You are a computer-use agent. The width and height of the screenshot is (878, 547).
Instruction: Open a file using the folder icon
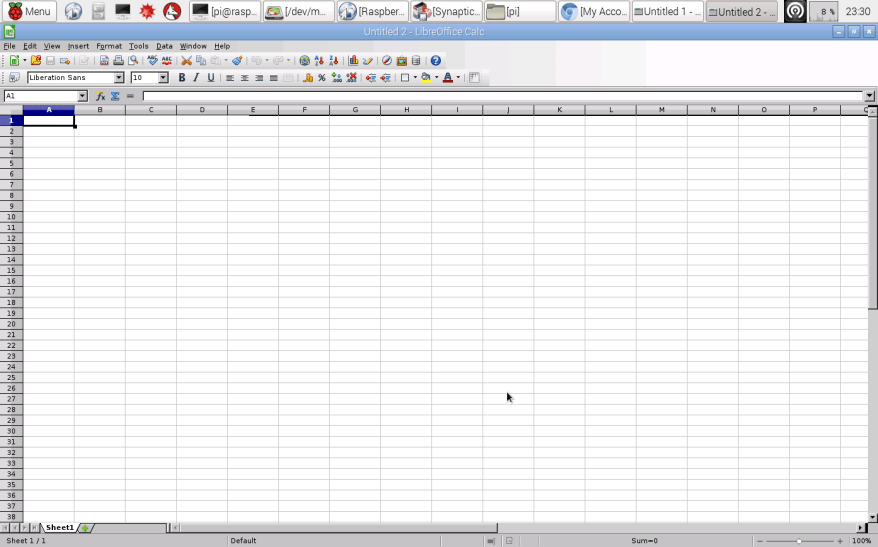(x=36, y=60)
